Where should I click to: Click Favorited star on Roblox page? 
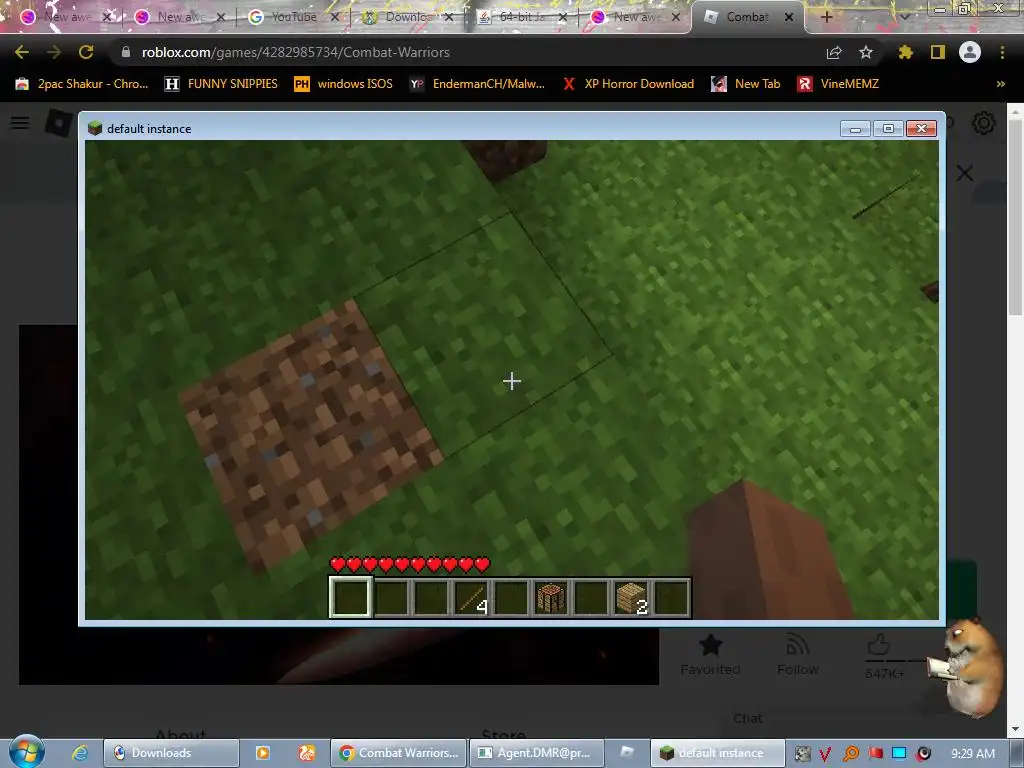point(710,645)
